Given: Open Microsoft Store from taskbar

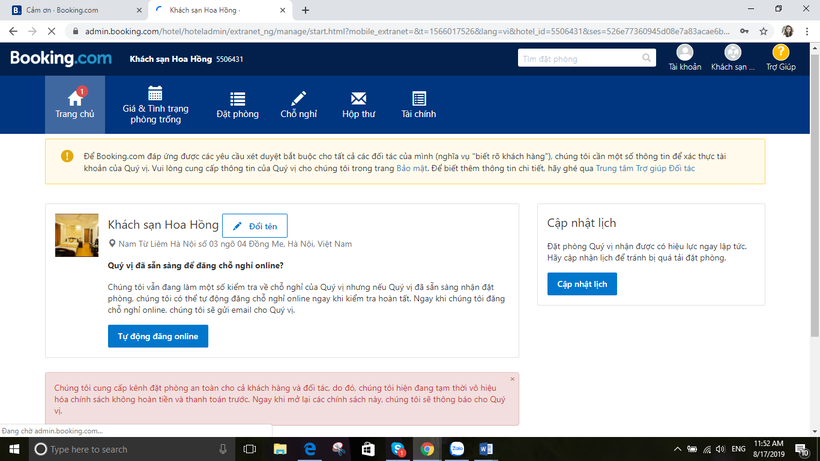Looking at the screenshot, I should point(368,449).
